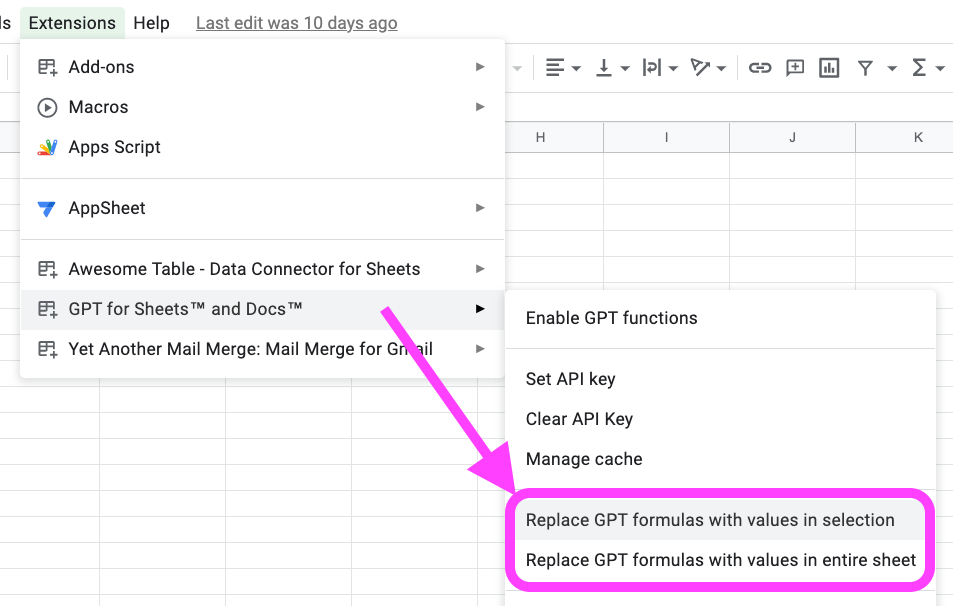Replace GPT formulas with values in selection
This screenshot has height=606, width=953.
(710, 520)
